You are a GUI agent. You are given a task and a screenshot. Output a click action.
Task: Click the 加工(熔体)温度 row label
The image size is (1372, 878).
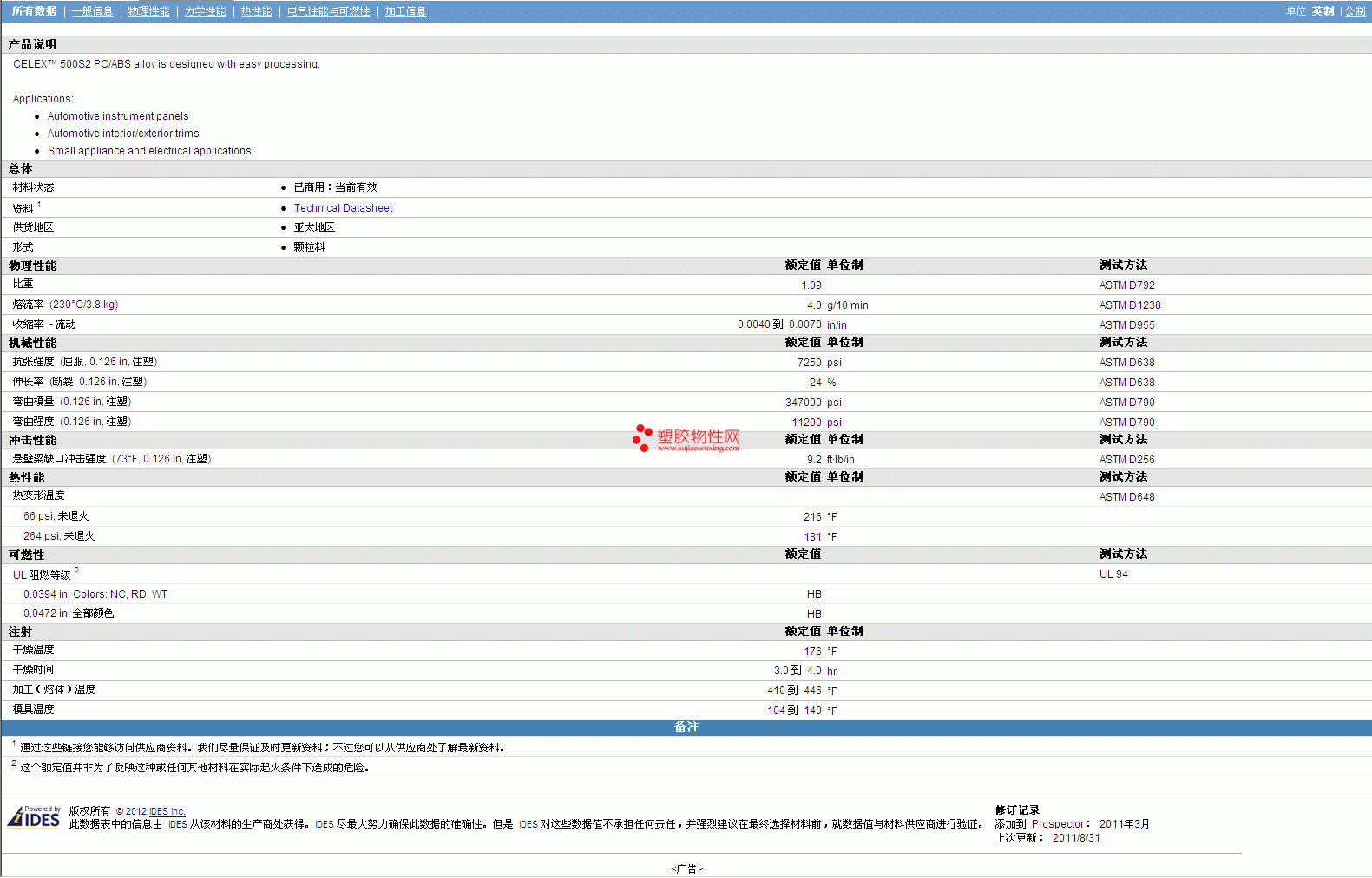point(54,690)
